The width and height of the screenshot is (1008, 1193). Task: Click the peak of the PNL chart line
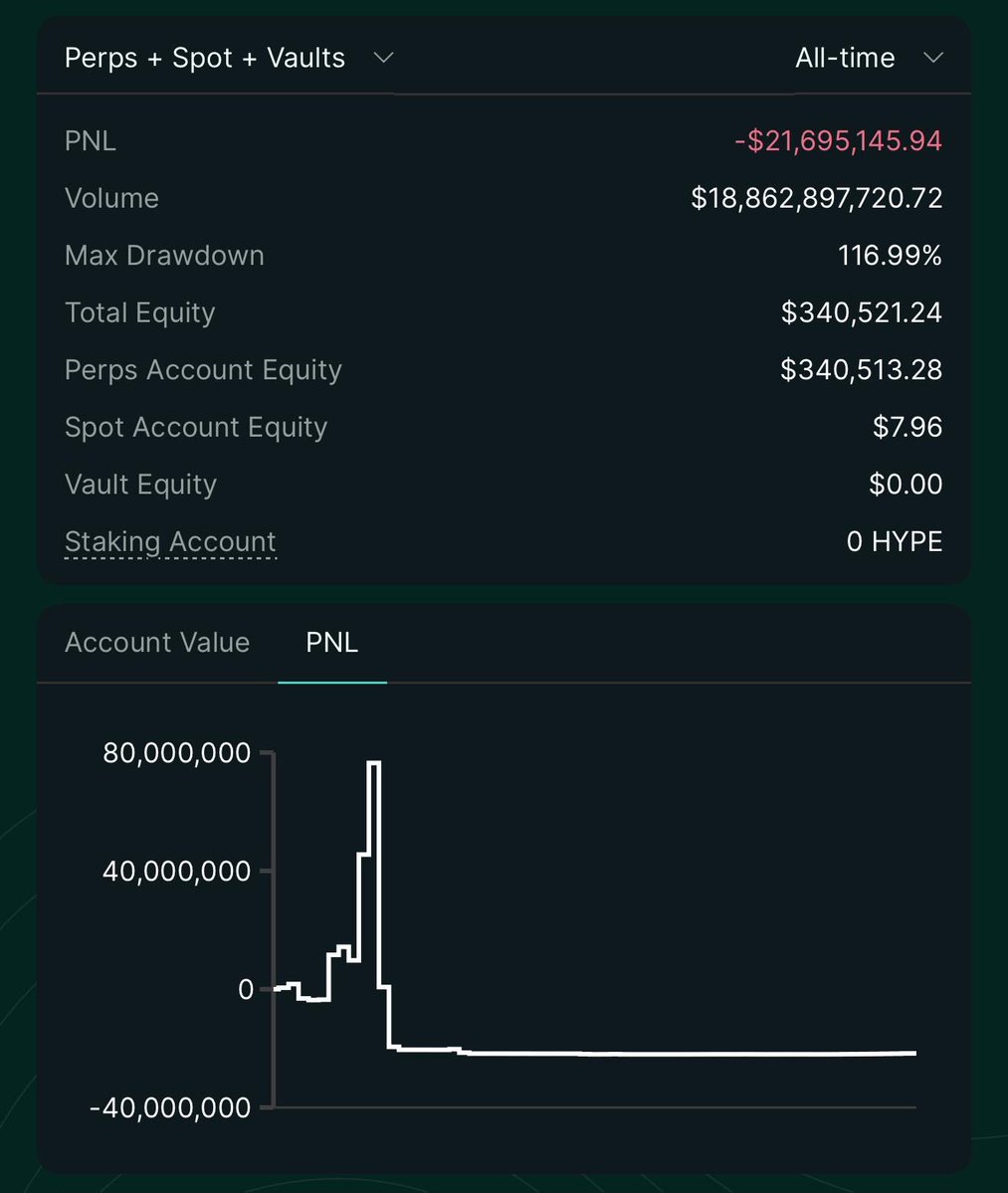coord(374,762)
